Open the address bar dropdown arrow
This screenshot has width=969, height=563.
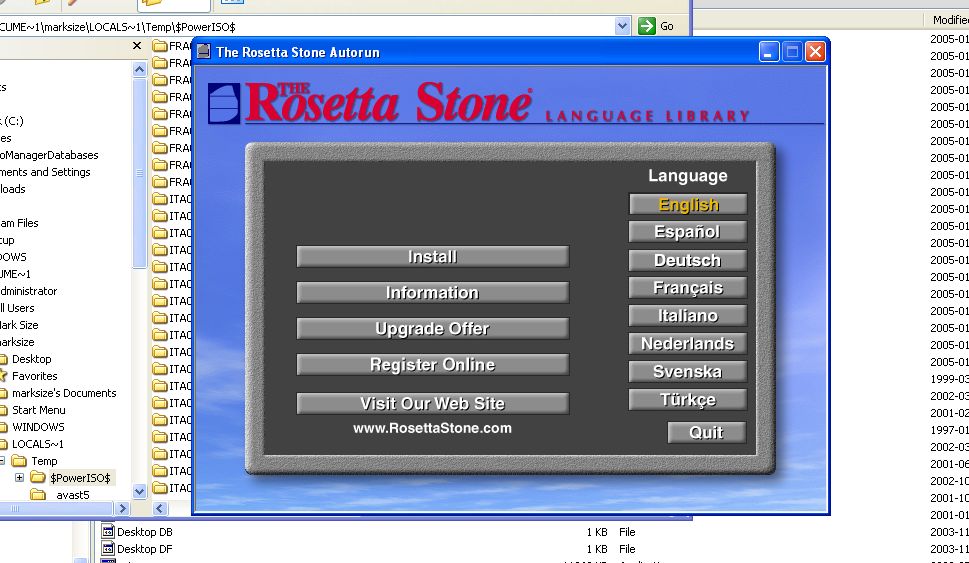[x=623, y=26]
